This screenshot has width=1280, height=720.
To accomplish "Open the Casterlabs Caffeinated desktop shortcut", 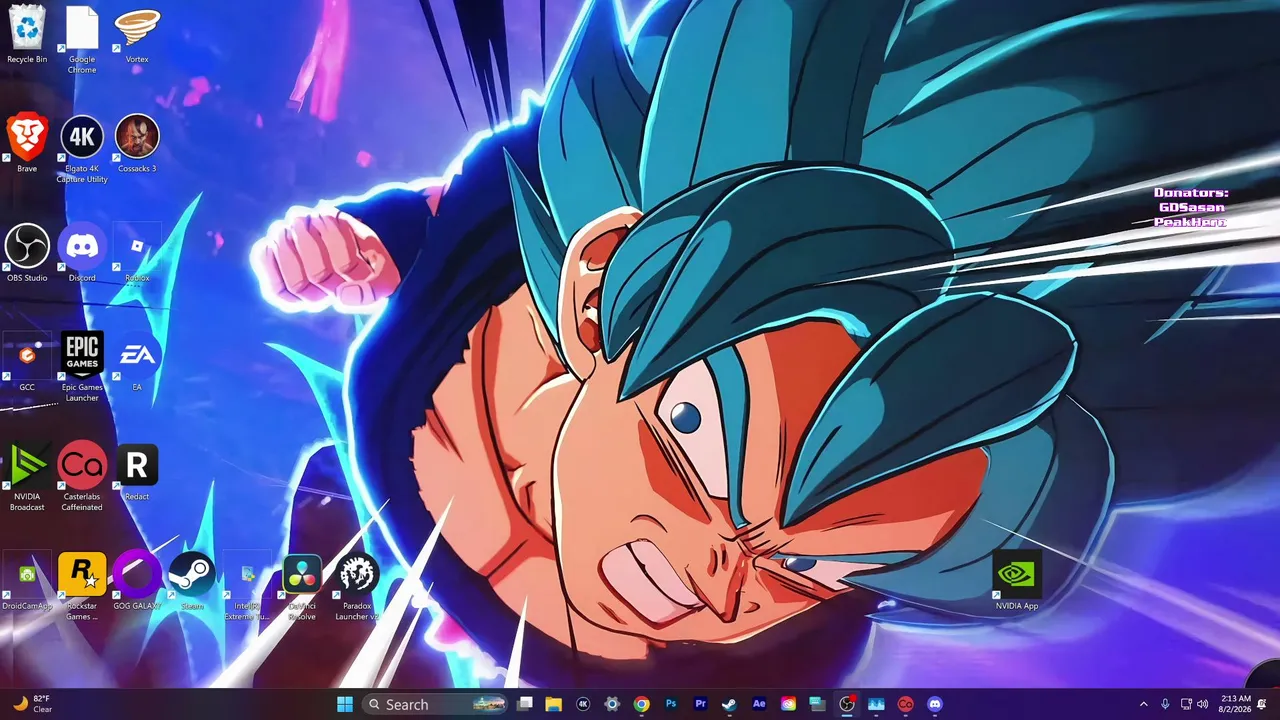I will coord(82,476).
